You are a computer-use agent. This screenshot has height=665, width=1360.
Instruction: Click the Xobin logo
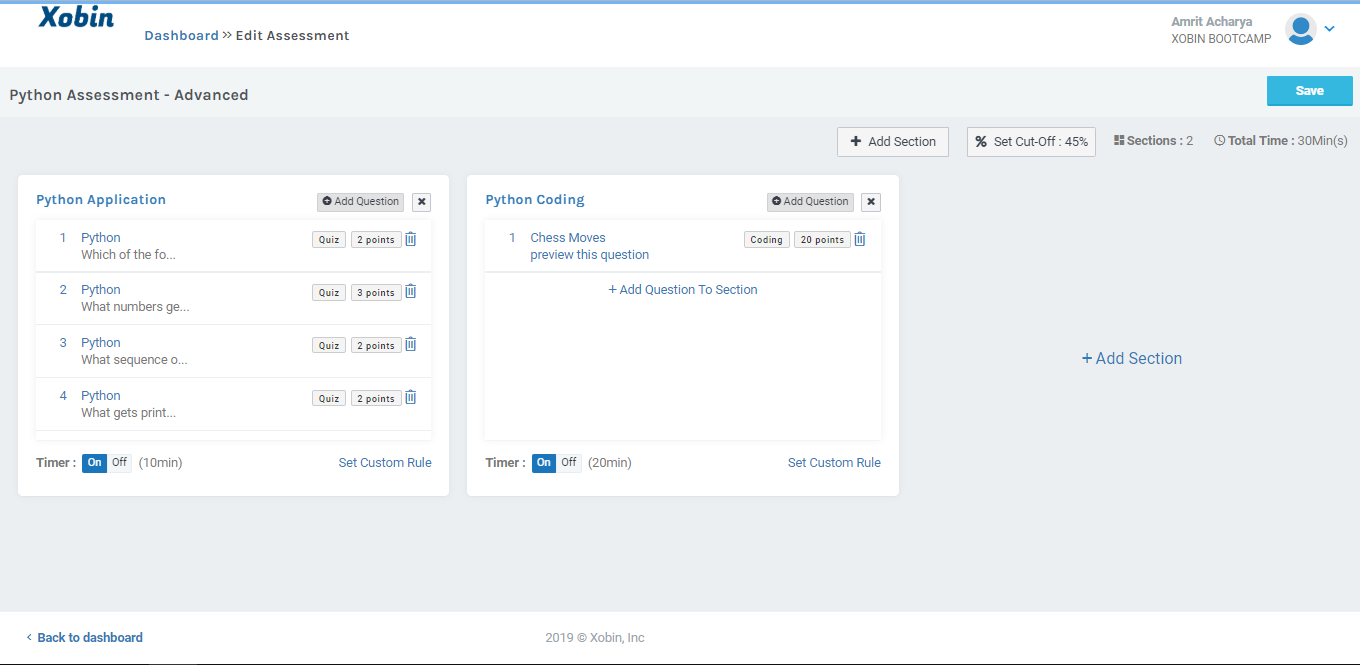[76, 18]
